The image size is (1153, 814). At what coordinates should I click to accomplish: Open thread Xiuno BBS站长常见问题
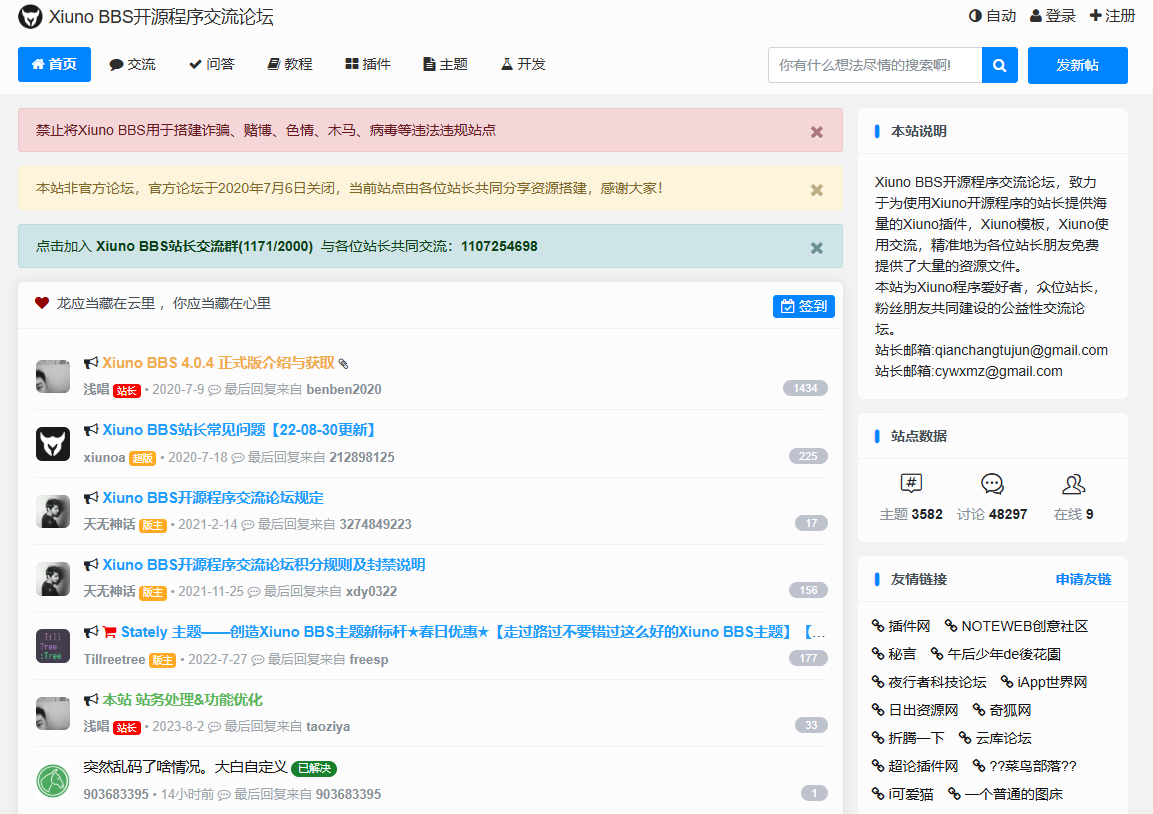[239, 430]
